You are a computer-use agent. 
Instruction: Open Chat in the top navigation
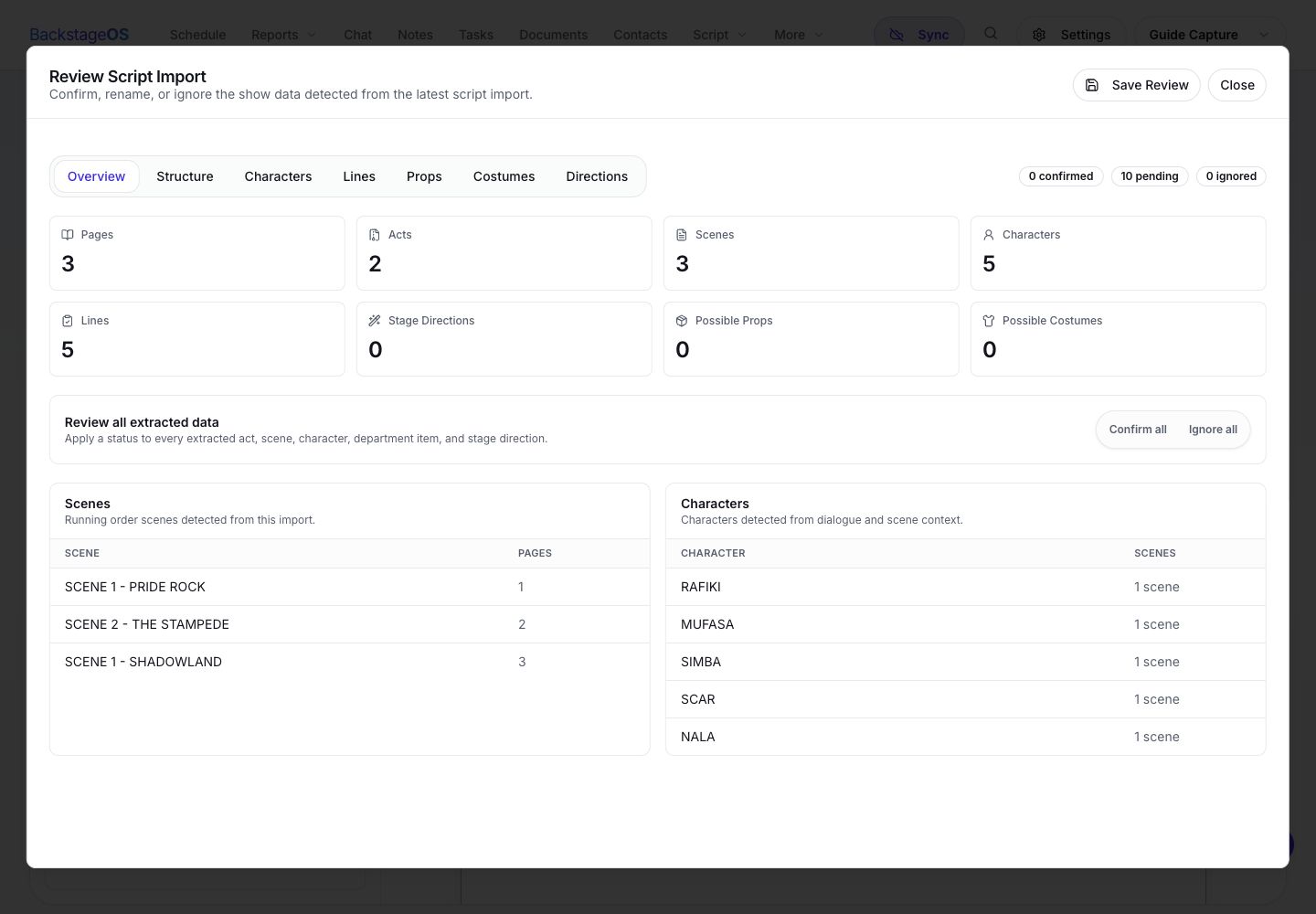point(357,35)
